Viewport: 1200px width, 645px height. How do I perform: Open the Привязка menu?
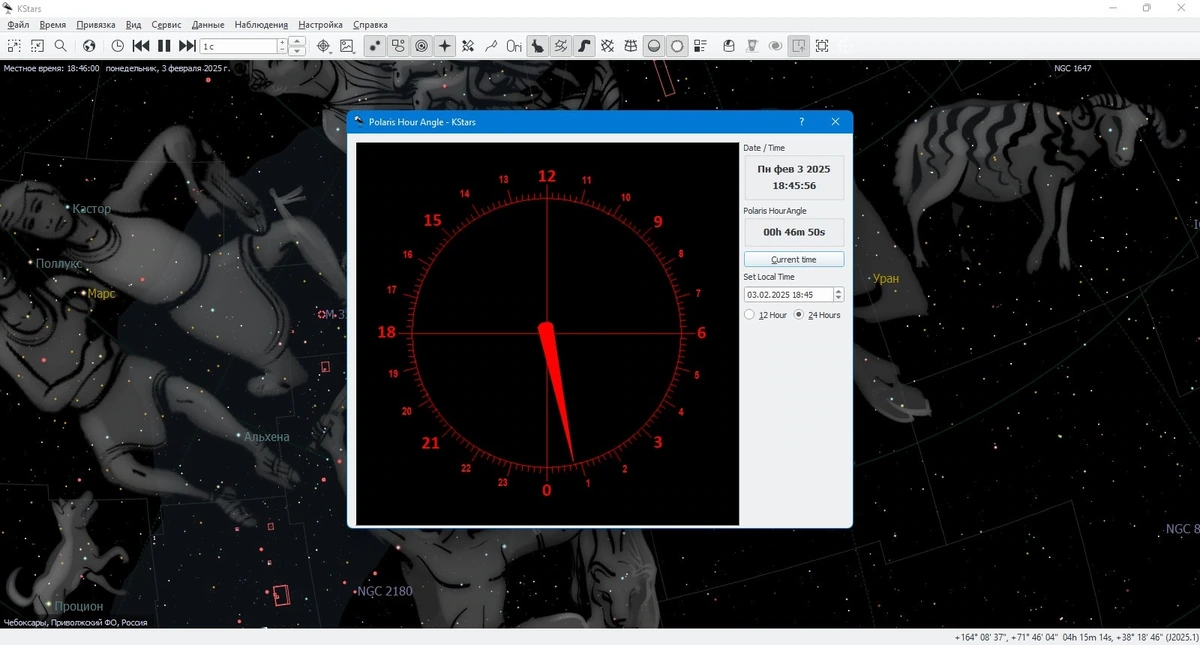(96, 24)
